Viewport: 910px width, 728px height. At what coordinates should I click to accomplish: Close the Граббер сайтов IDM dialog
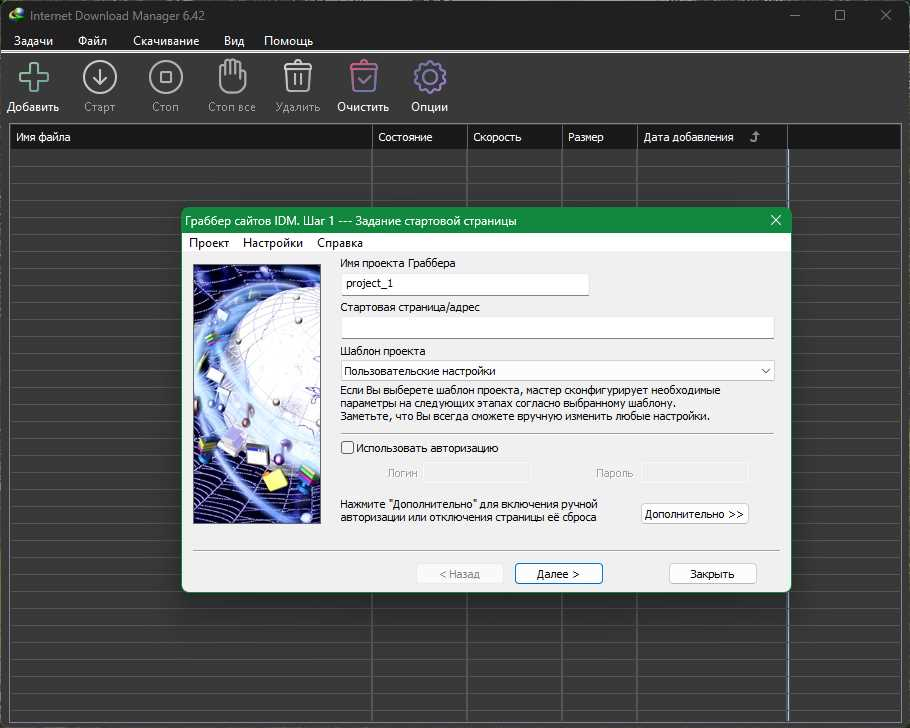(776, 221)
